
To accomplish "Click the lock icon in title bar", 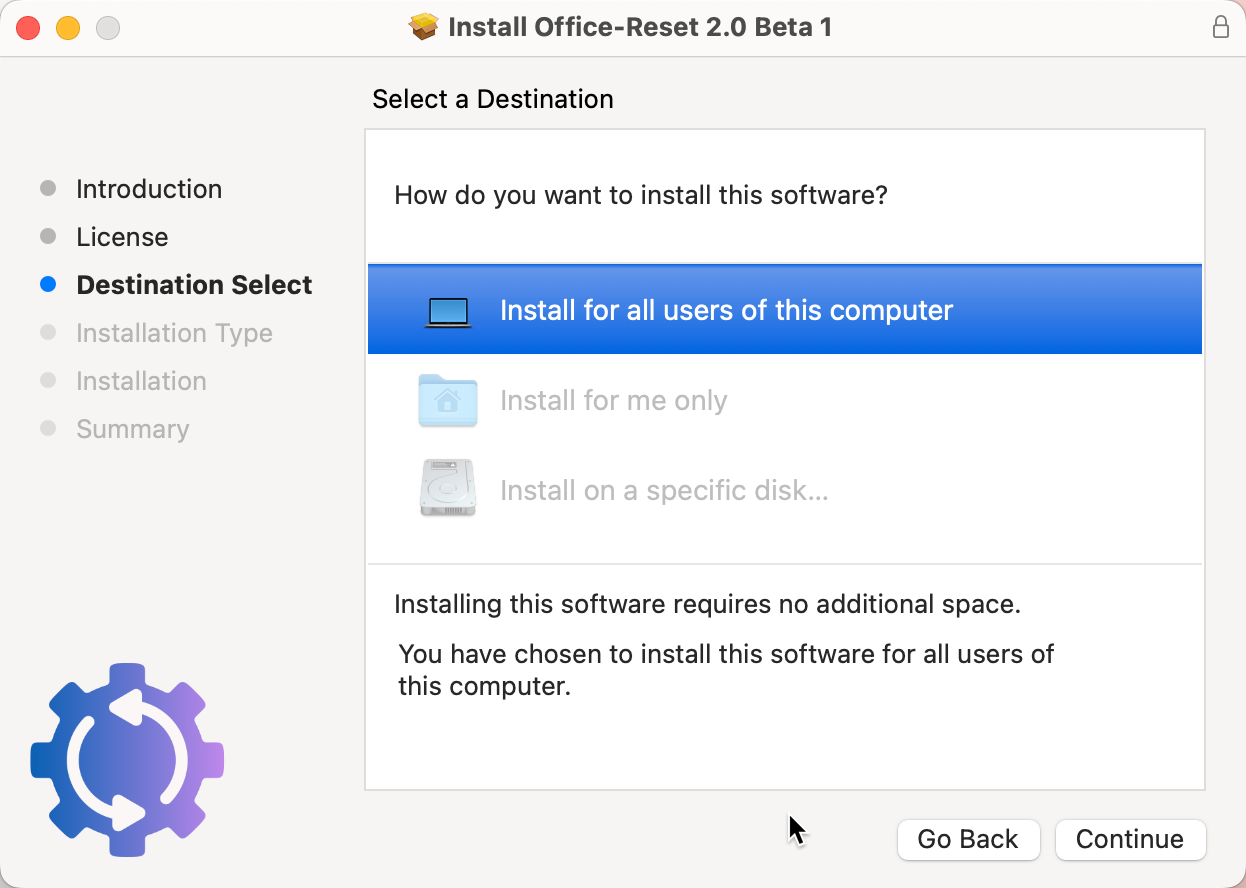I will tap(1220, 28).
